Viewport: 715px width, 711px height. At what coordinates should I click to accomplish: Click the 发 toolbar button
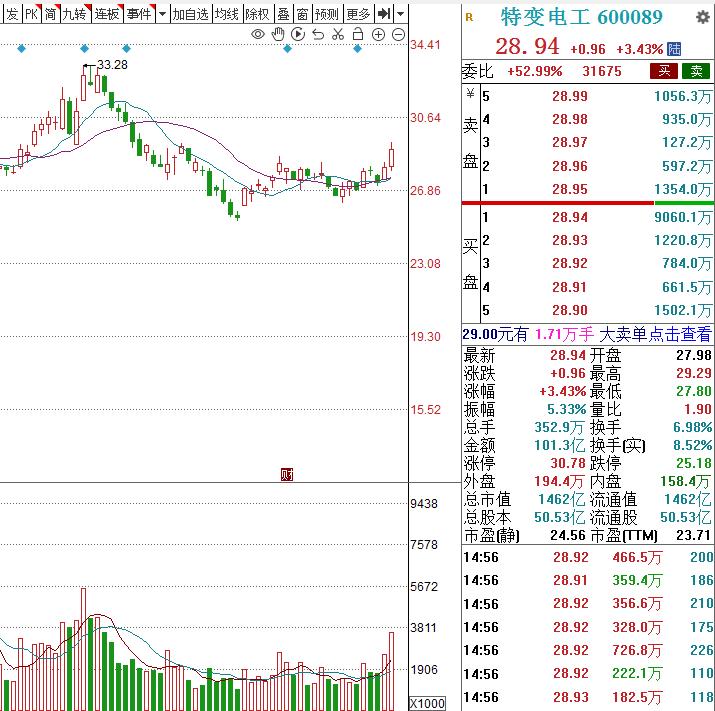tap(11, 14)
